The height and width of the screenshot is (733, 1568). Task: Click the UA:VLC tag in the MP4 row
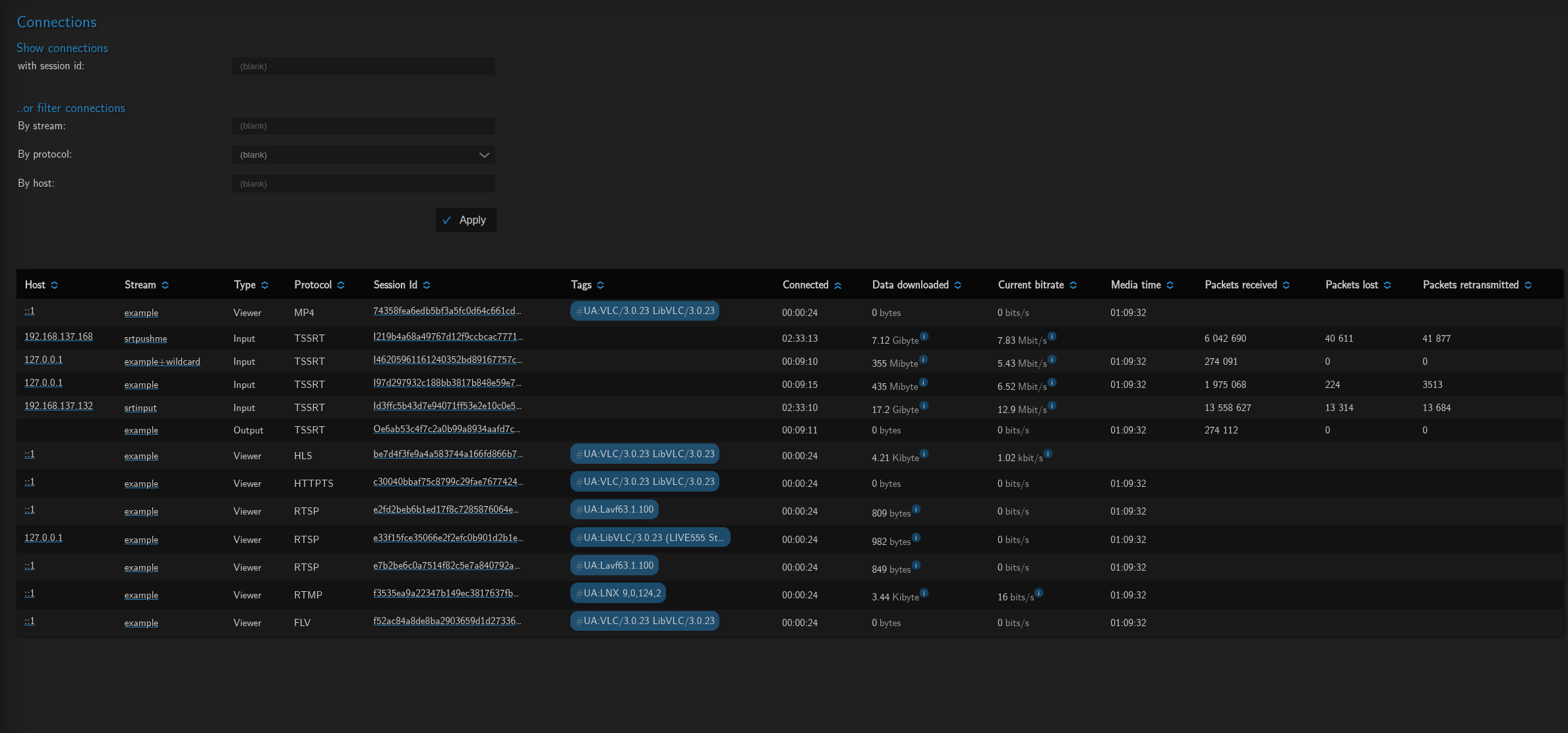click(x=645, y=311)
